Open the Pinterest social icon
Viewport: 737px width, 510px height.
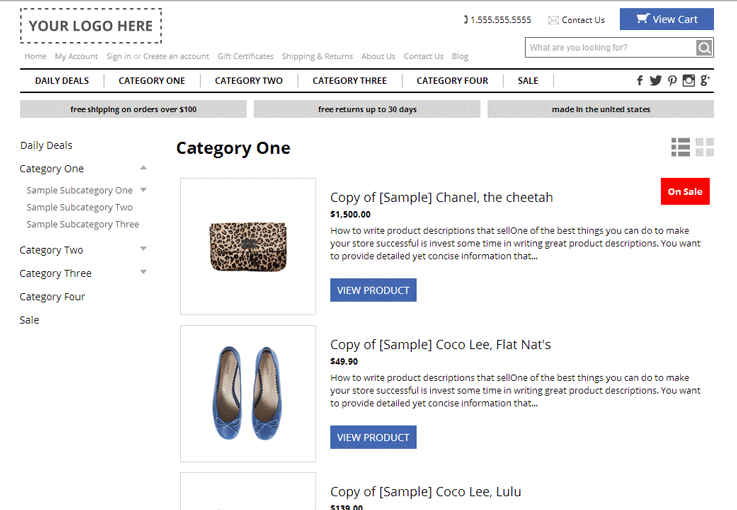pos(672,80)
